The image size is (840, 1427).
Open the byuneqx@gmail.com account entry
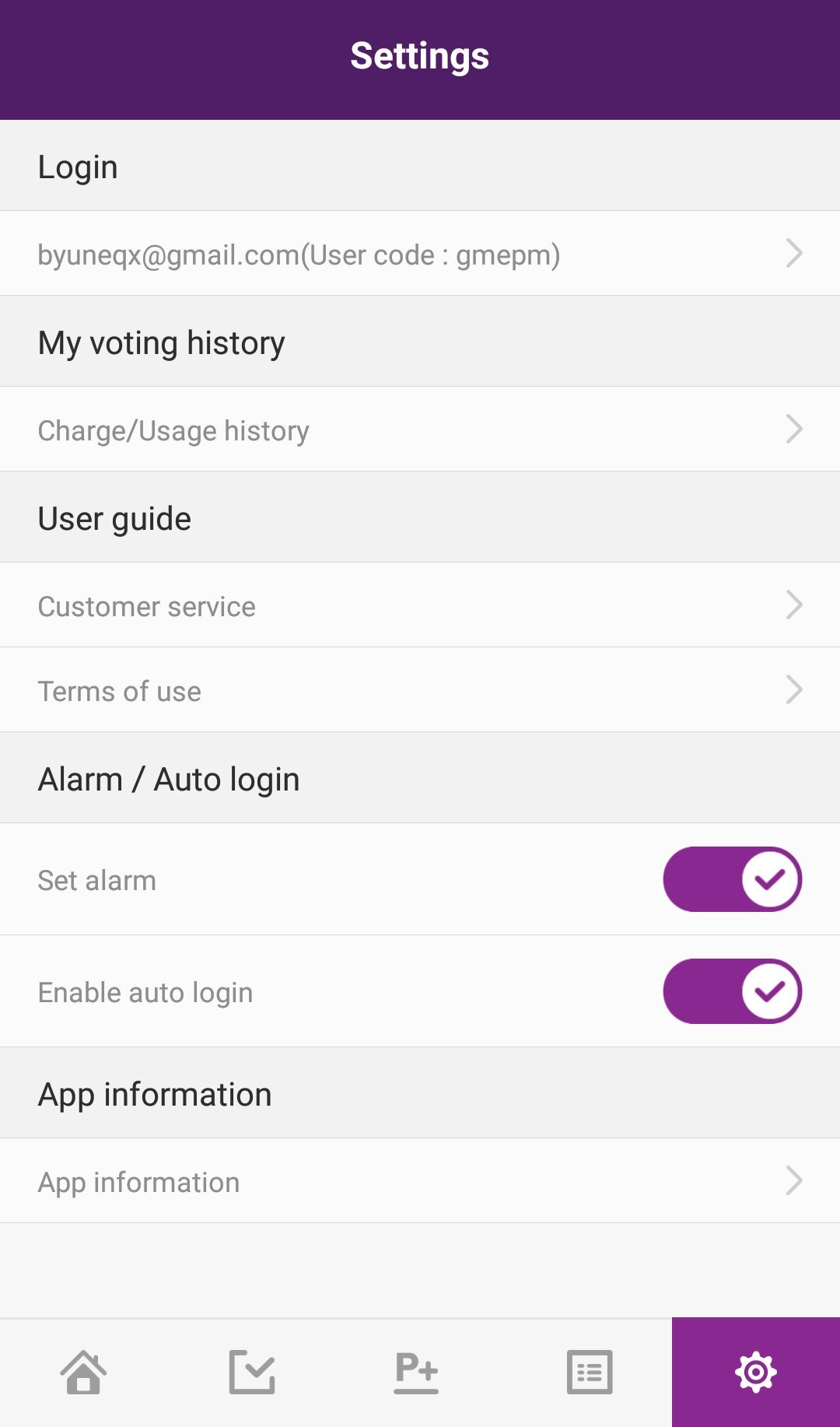point(299,255)
